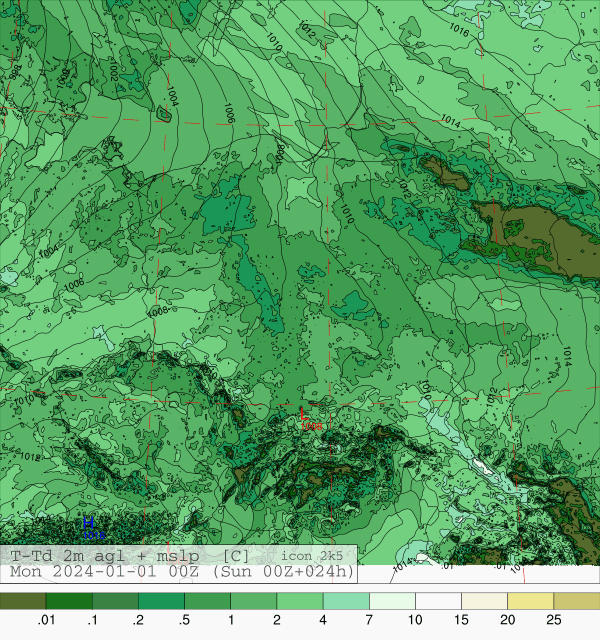Click the '15' legend value
The height and width of the screenshot is (640, 600).
[461, 620]
